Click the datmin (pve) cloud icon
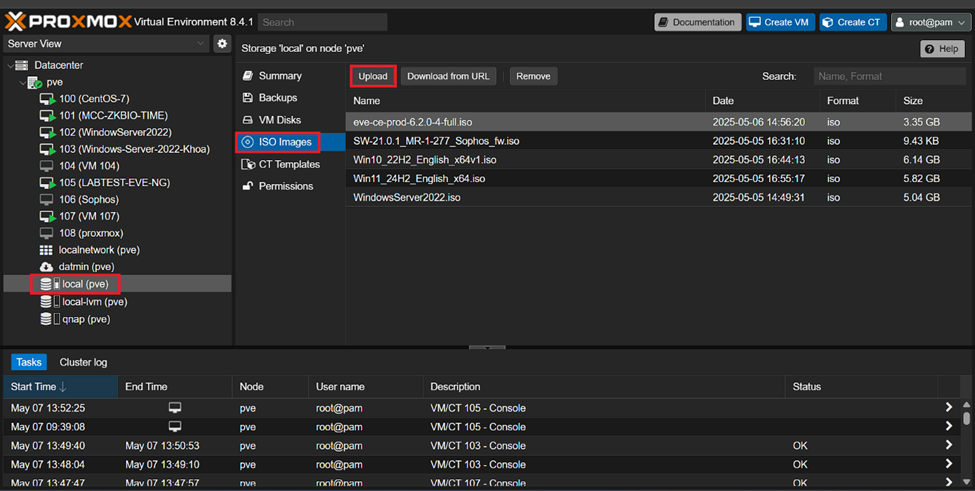 point(46,267)
